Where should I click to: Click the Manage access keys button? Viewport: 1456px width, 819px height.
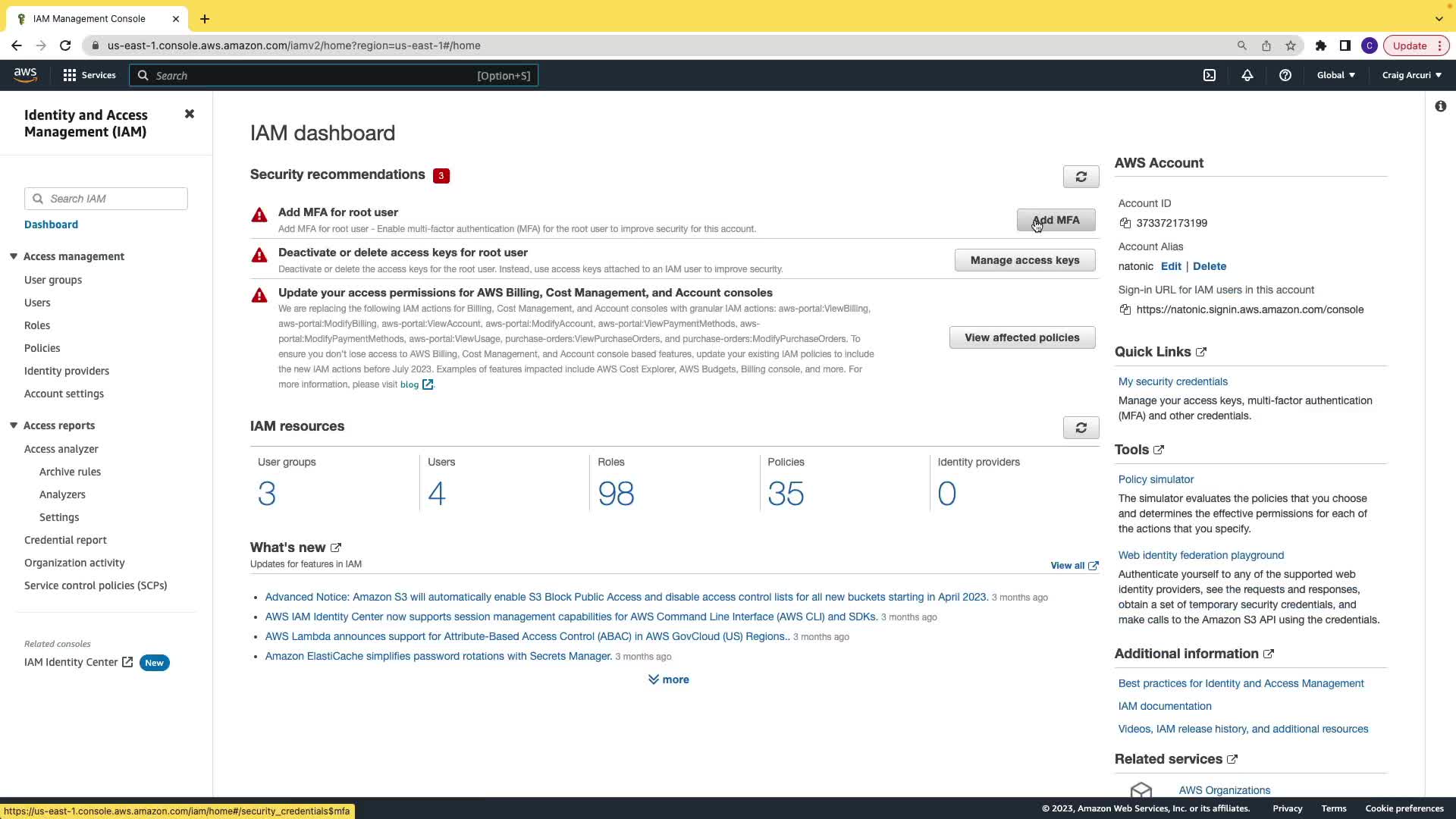(1025, 260)
